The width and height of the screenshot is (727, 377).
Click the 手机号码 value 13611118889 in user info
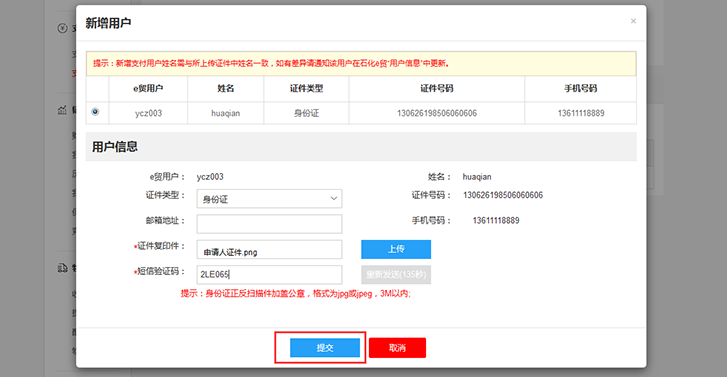(x=496, y=221)
